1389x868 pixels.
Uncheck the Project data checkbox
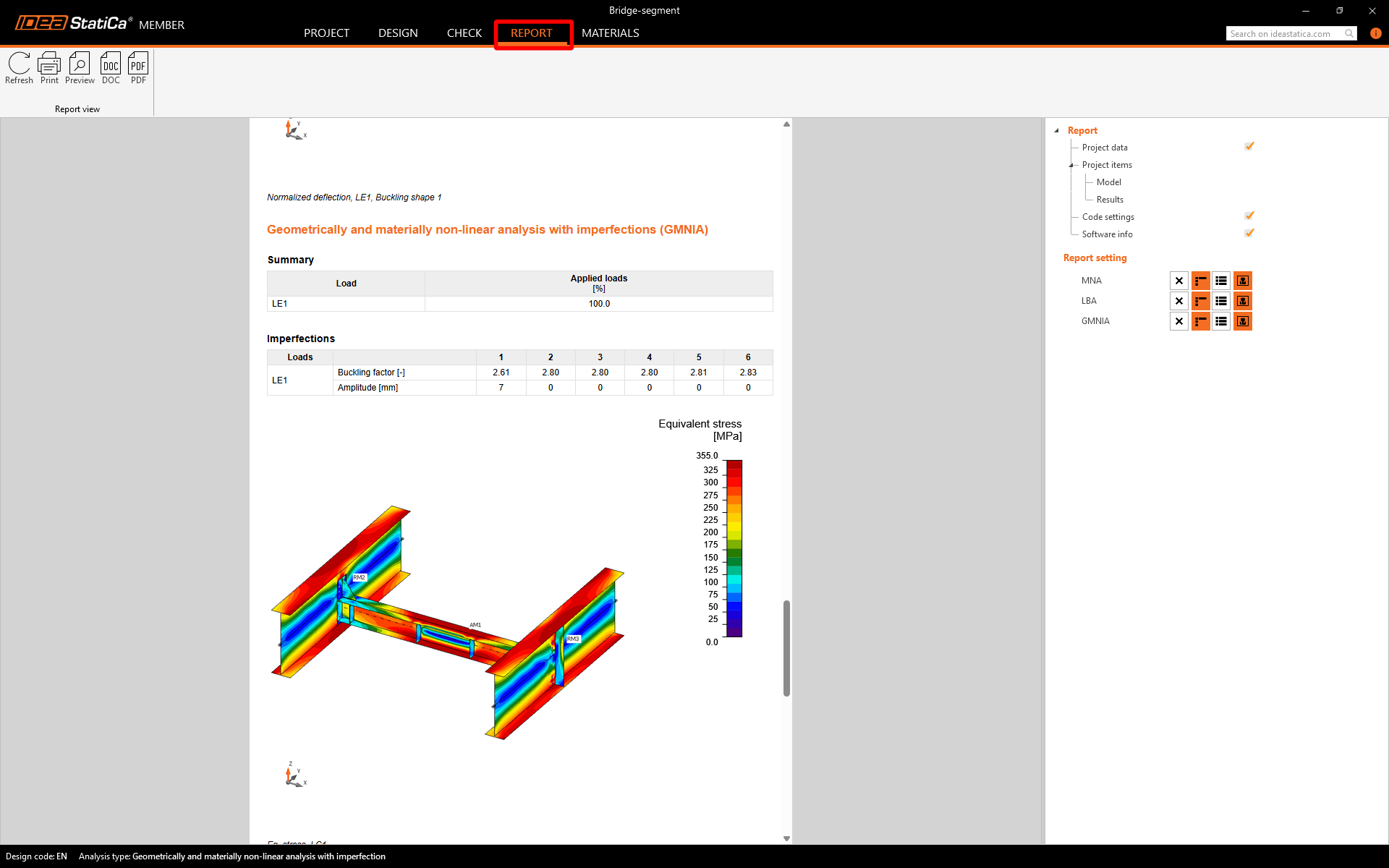click(1249, 147)
